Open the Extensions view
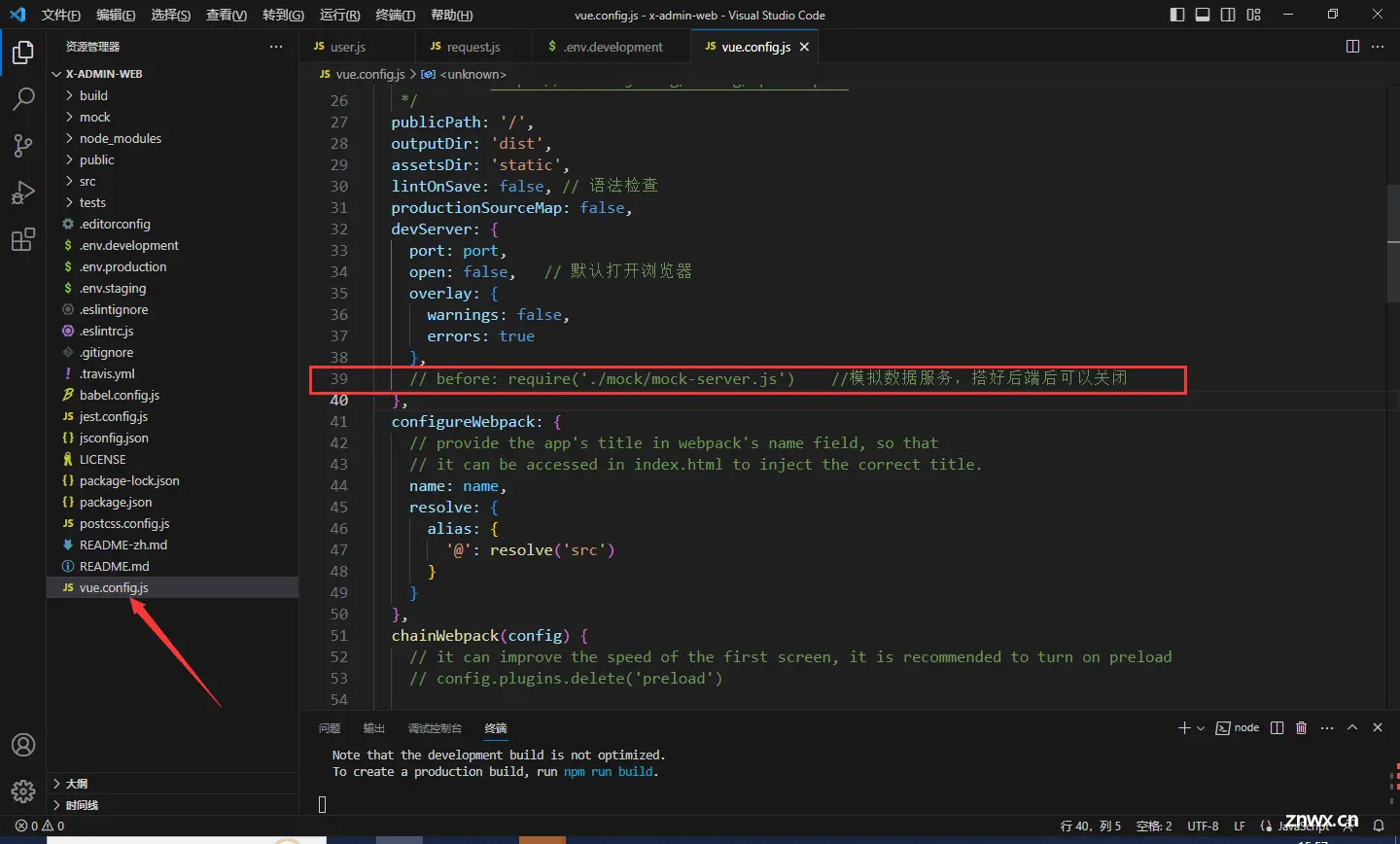The image size is (1400, 844). tap(23, 239)
